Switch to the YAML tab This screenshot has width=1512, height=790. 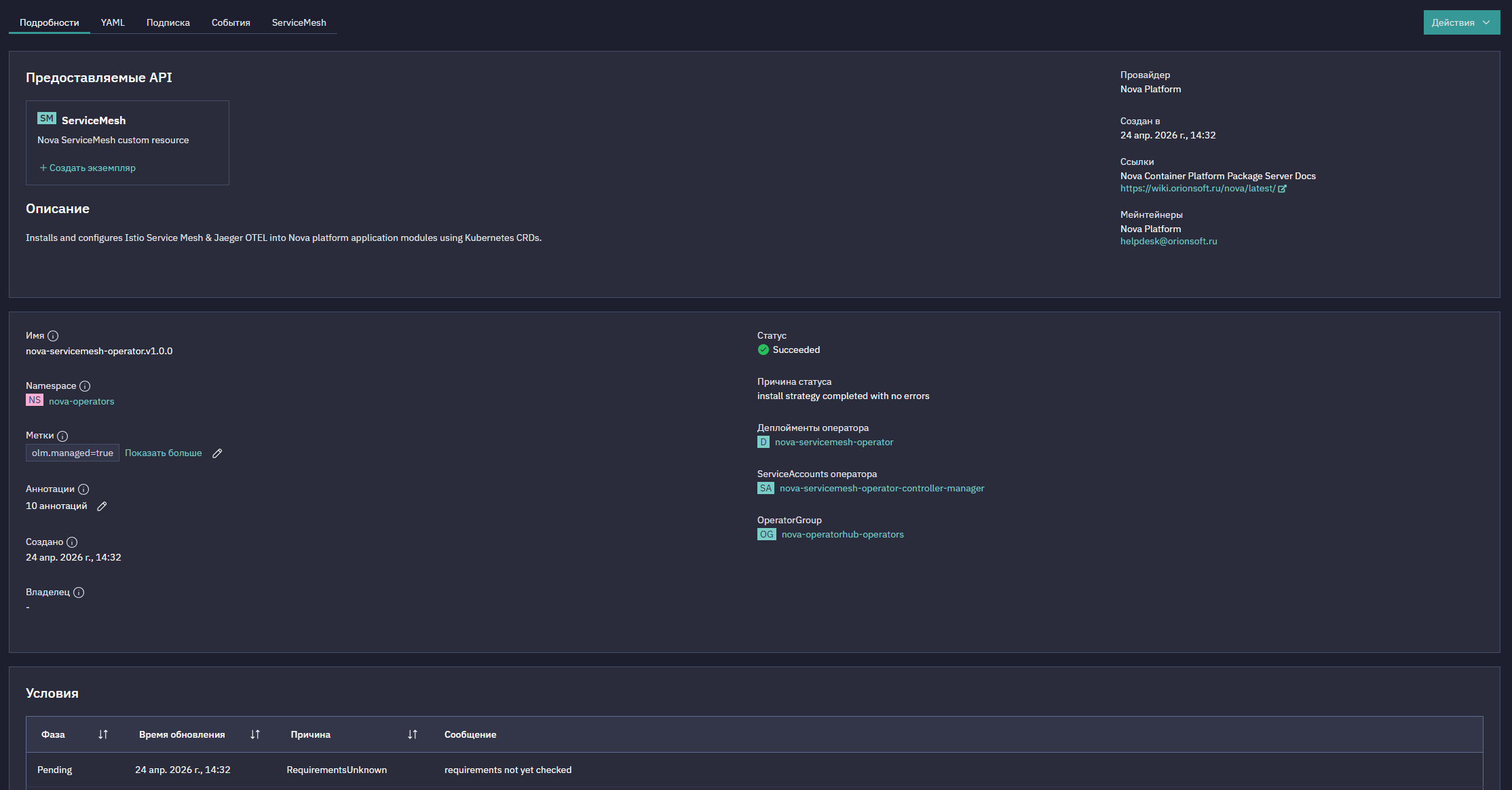pos(113,22)
